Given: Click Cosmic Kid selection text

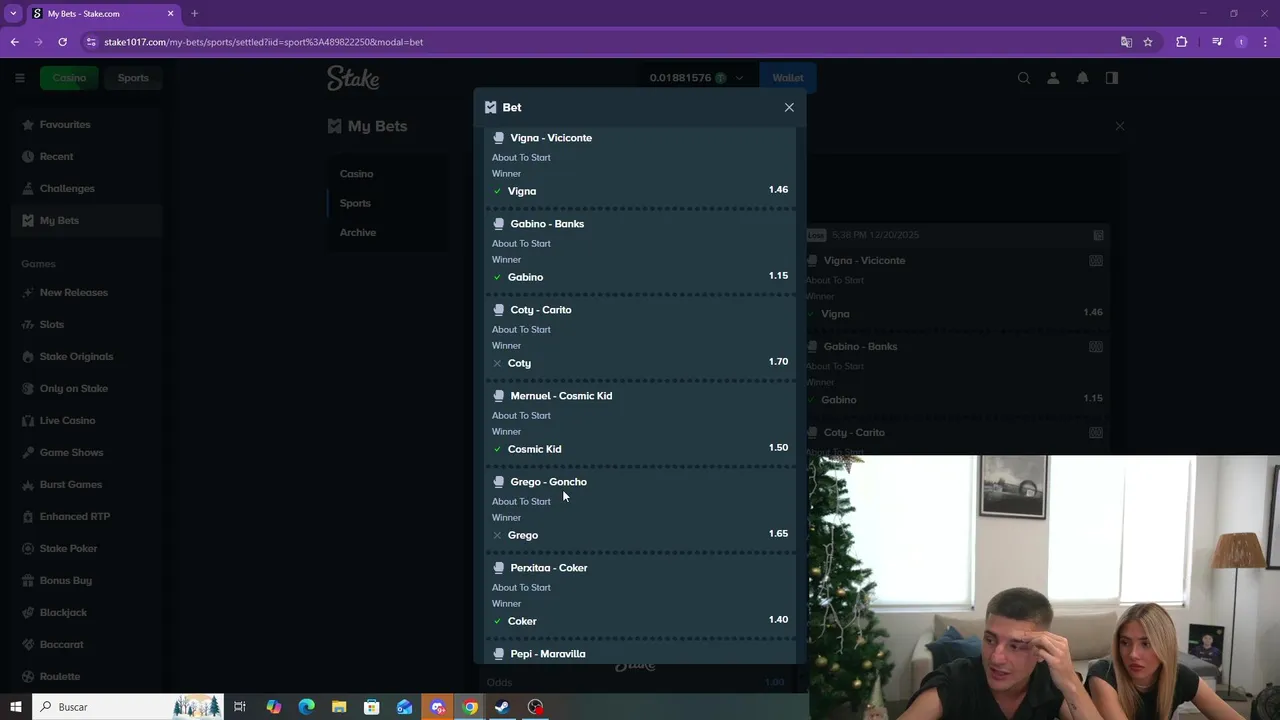Looking at the screenshot, I should click(534, 449).
